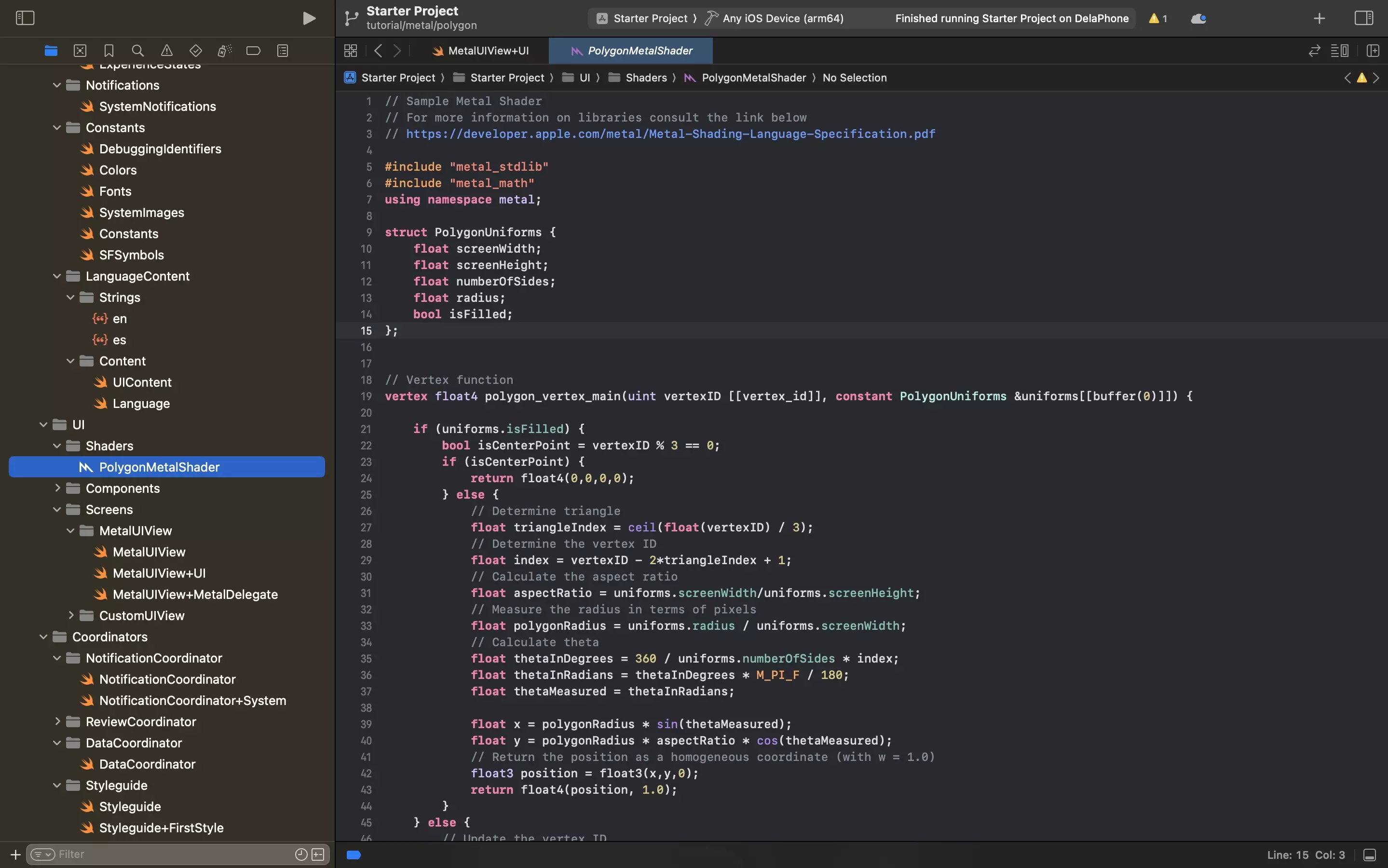Select the bookmark icon in toolbar
1388x868 pixels.
pyautogui.click(x=108, y=51)
